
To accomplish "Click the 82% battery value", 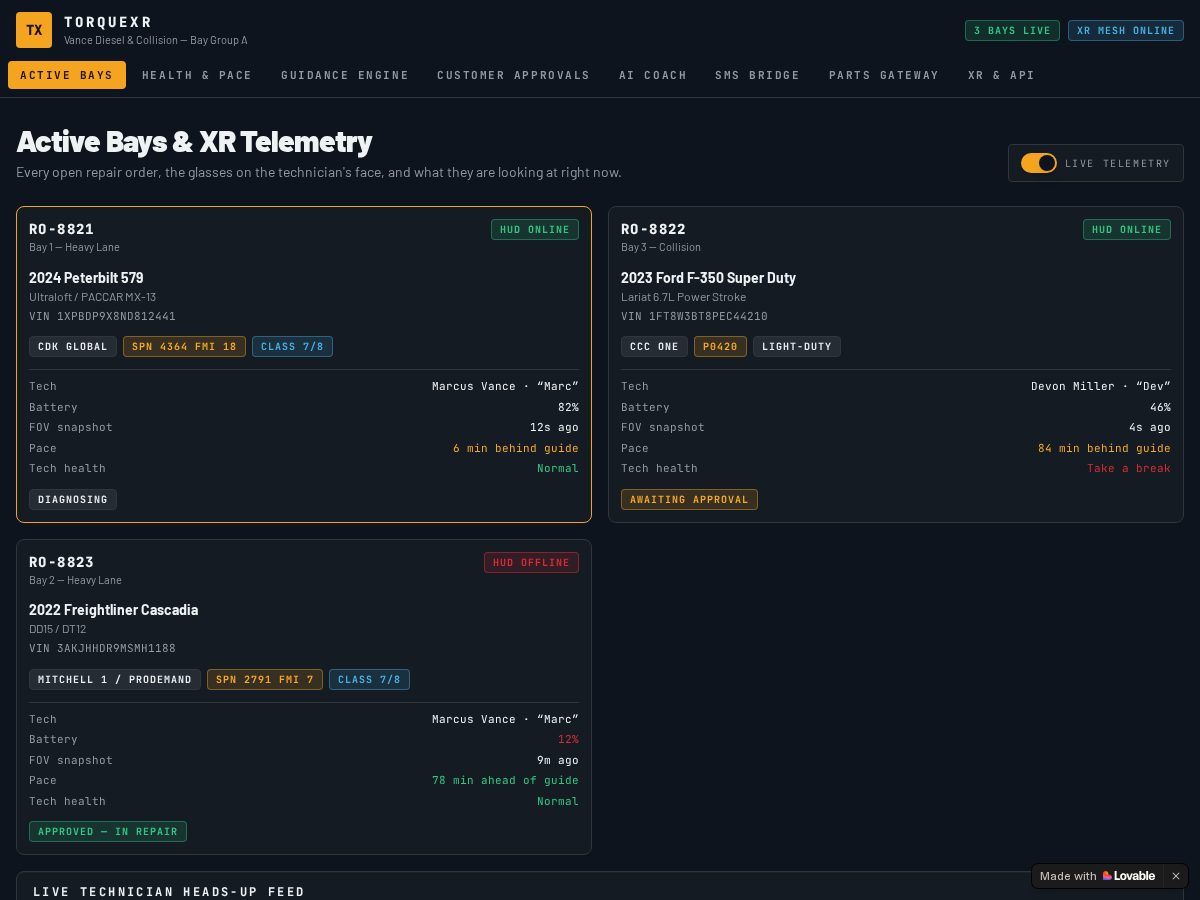I will pyautogui.click(x=568, y=407).
